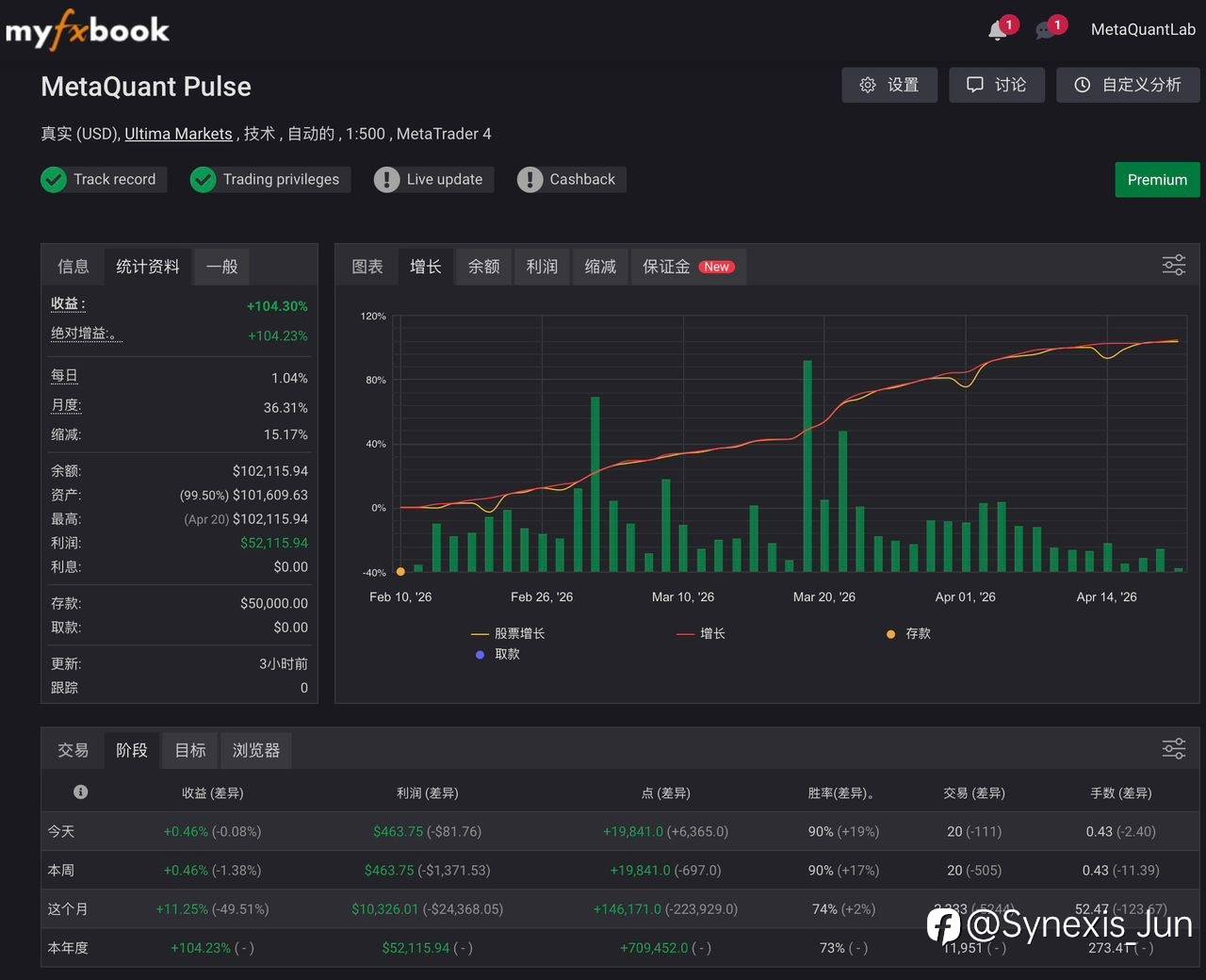Open chart filter settings sliders icon
Screen dimensions: 1206x980
pos(1174,265)
